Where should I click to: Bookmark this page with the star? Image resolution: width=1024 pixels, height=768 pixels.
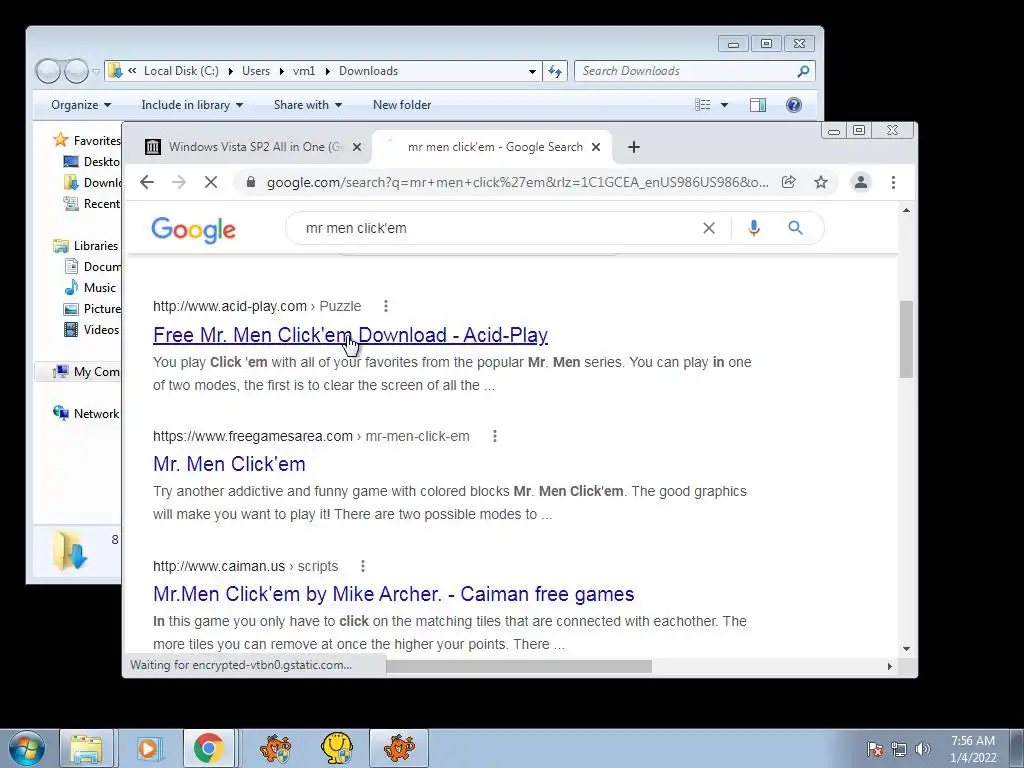(x=821, y=182)
